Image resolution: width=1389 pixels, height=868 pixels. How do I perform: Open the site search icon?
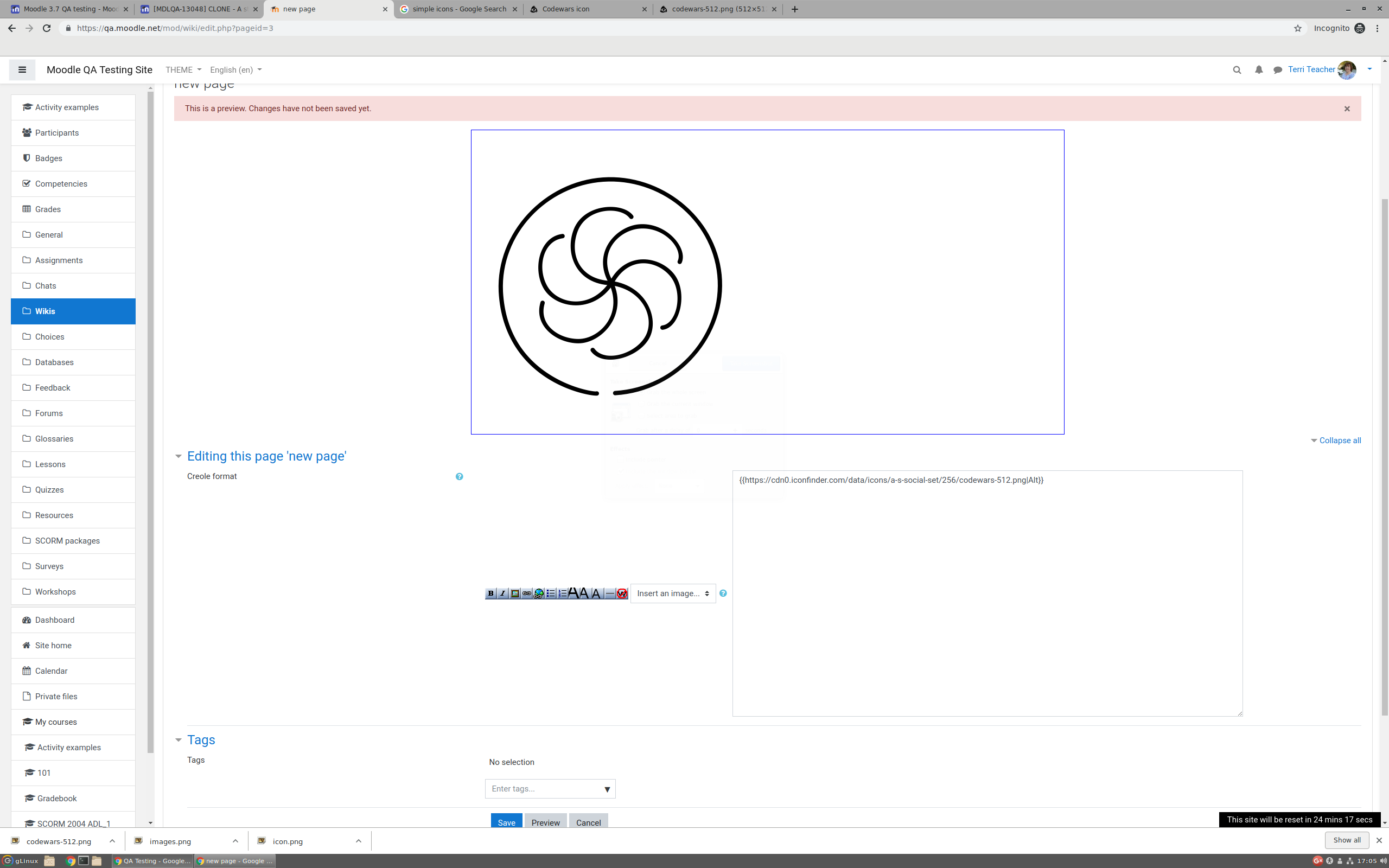[1237, 70]
